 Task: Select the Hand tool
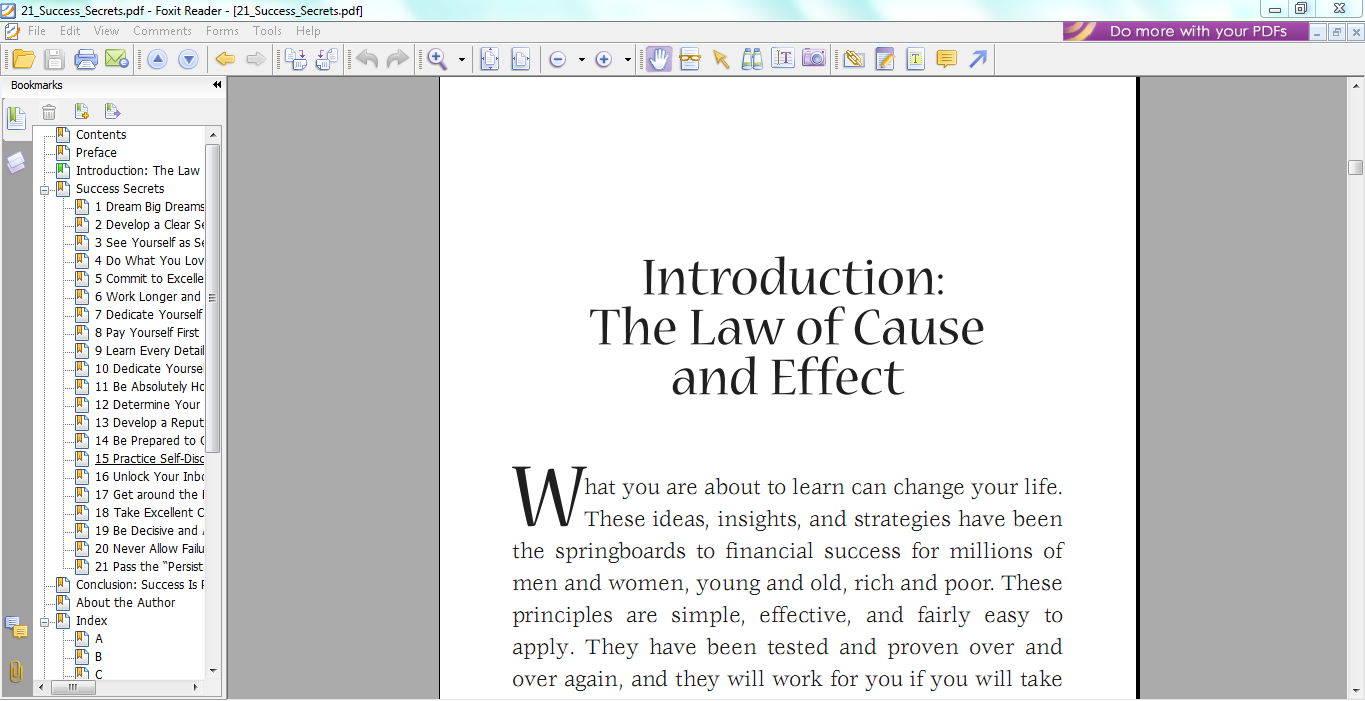tap(658, 59)
